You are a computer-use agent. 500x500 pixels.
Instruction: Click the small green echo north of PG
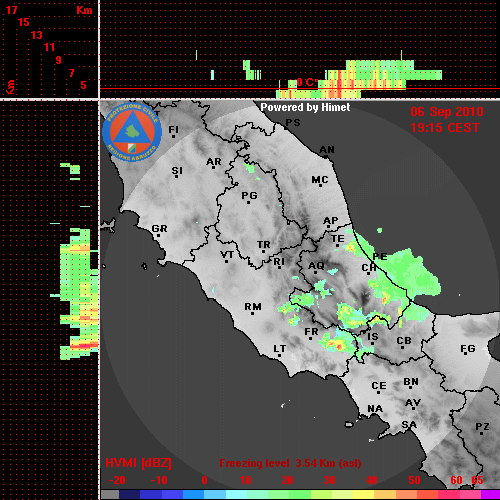click(249, 168)
